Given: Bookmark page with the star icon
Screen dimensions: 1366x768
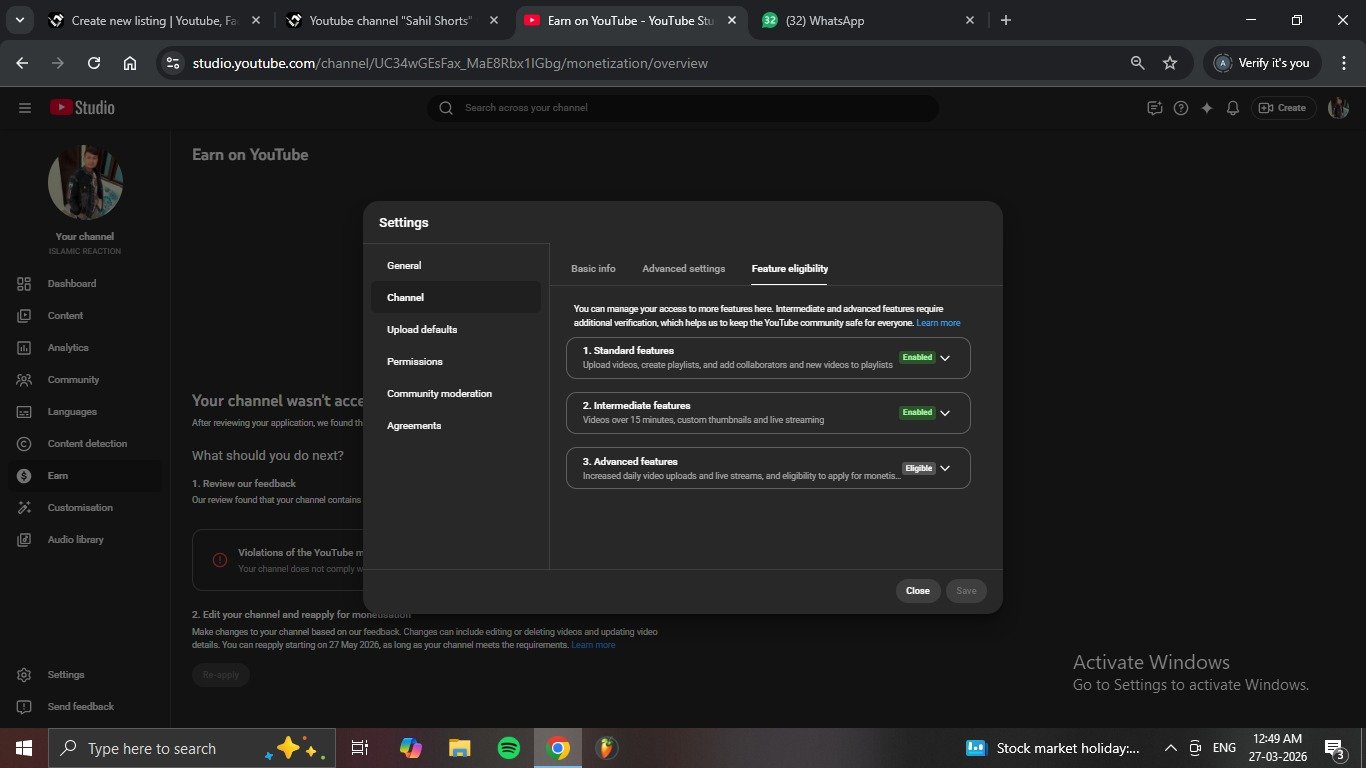Looking at the screenshot, I should tap(1170, 63).
